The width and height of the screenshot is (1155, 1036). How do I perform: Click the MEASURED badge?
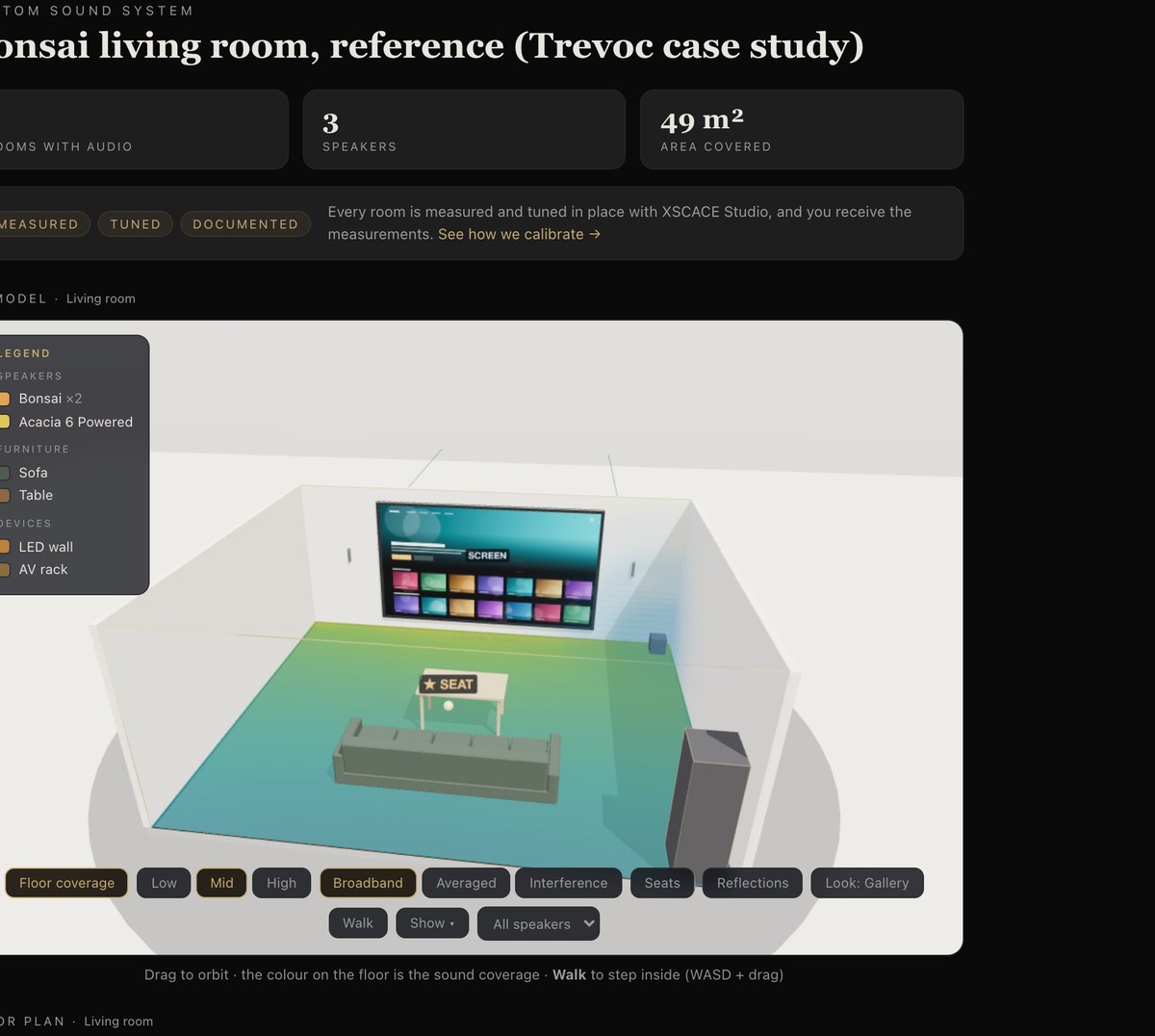[x=39, y=224]
